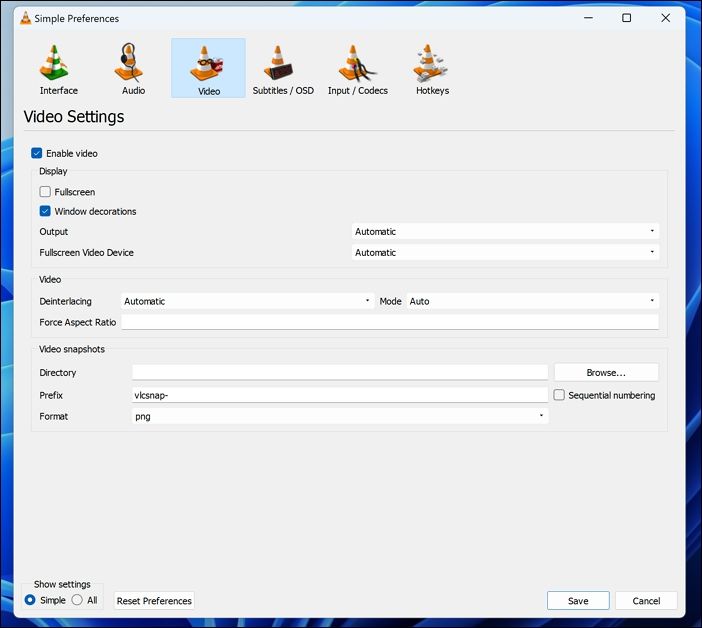This screenshot has height=628, width=702.
Task: Select the All show settings radio button
Action: click(x=77, y=600)
